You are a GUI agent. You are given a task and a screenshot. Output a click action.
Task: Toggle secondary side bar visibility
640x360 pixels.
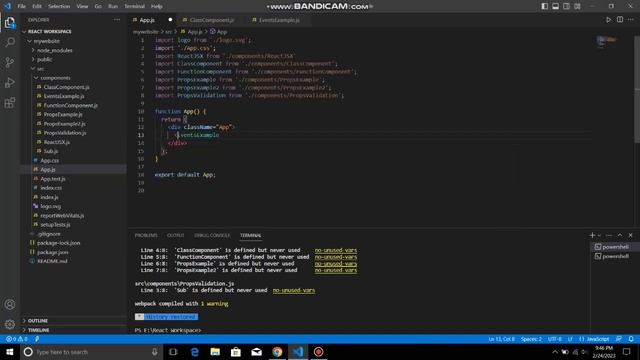(567, 6)
